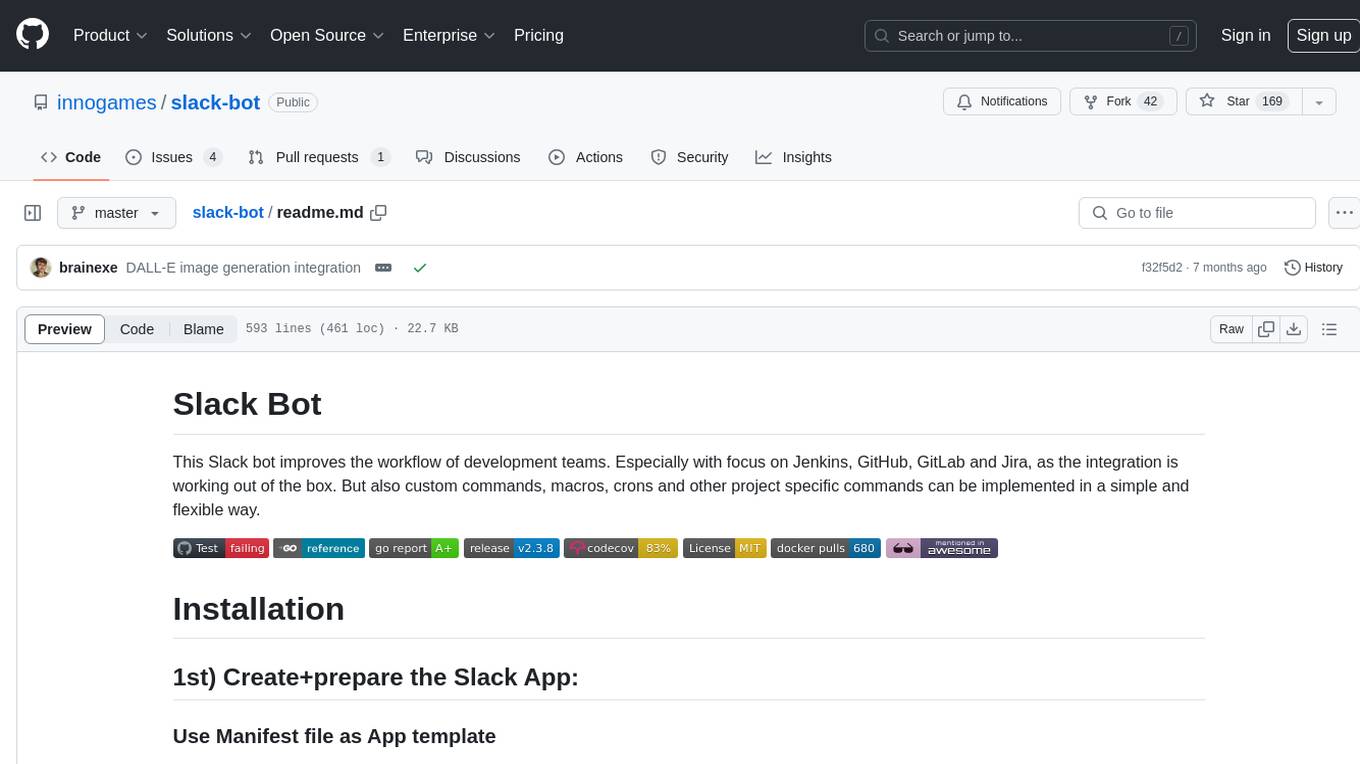Click Sign in link
This screenshot has width=1360, height=764.
point(1245,35)
